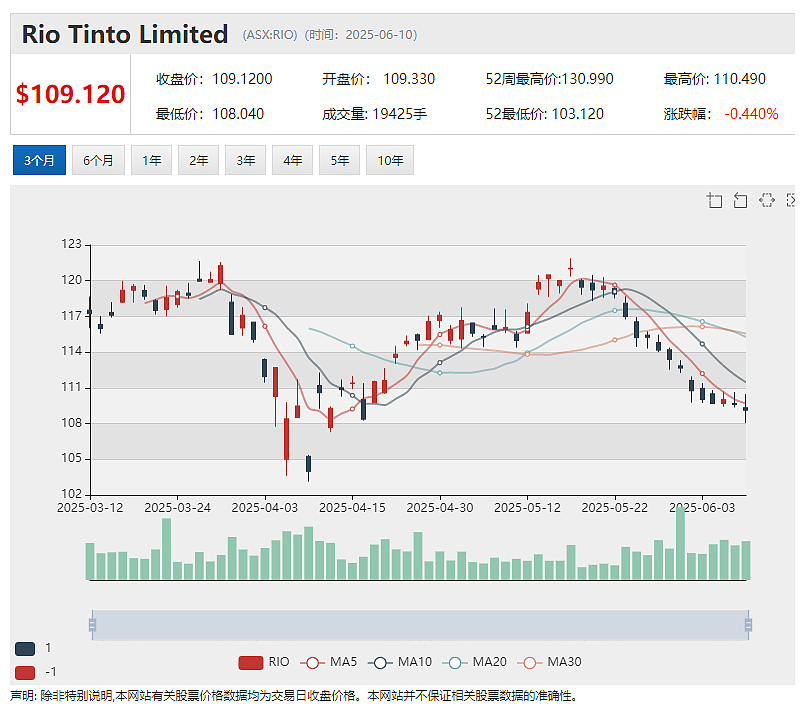Click the dark swatch labeled 1
807x720 pixels.
pyautogui.click(x=25, y=648)
